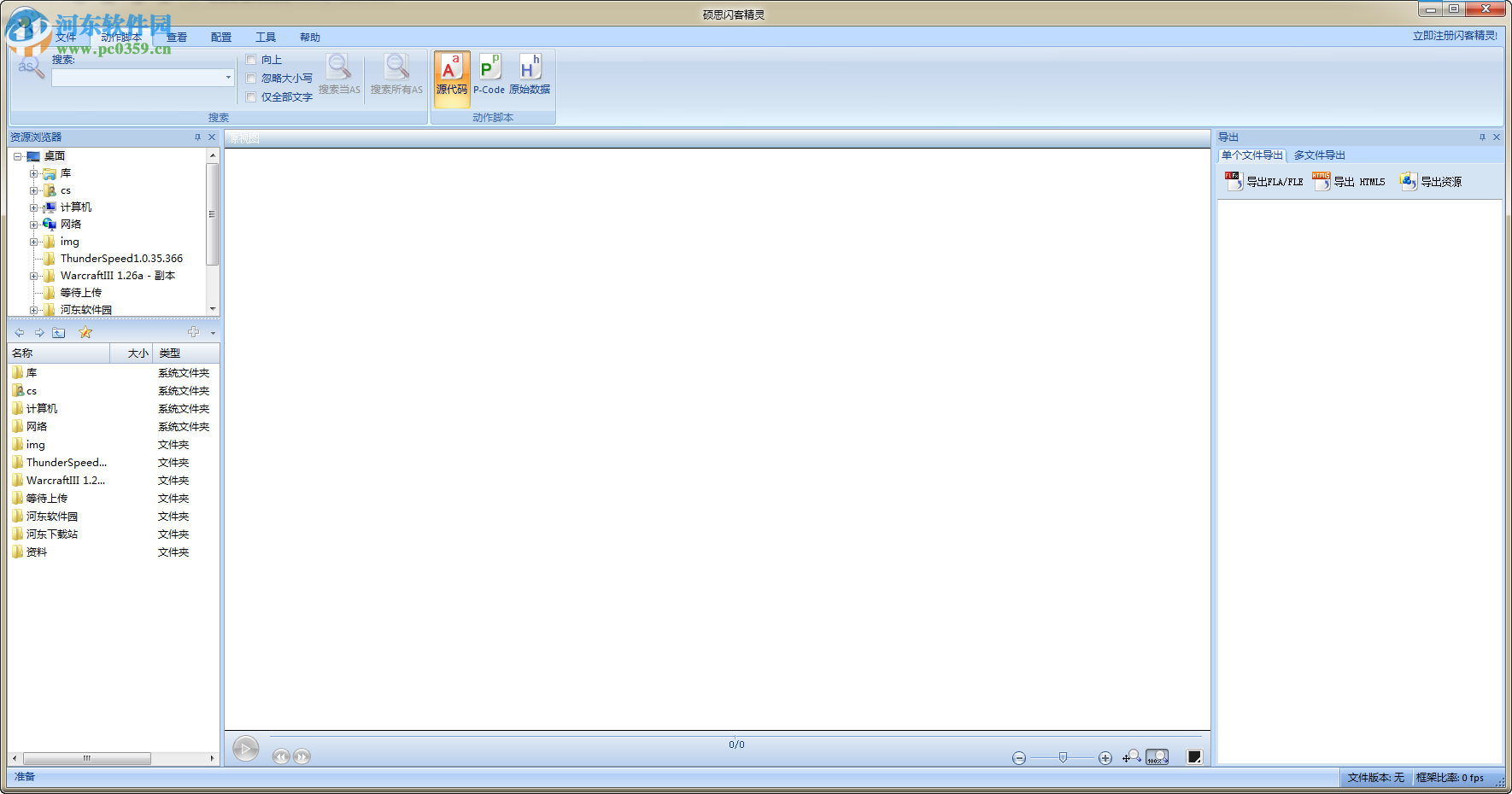Click the 搜索当AS search icon
Image resolution: width=1512 pixels, height=794 pixels.
(x=339, y=74)
